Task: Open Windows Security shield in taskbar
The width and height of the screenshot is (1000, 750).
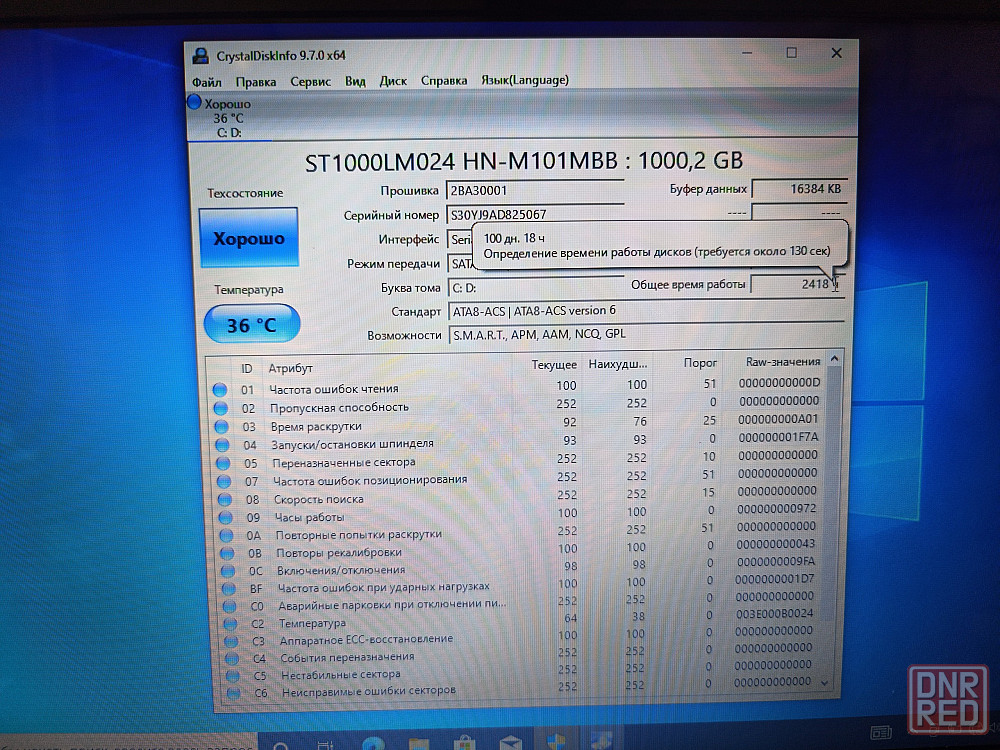Action: [x=556, y=742]
